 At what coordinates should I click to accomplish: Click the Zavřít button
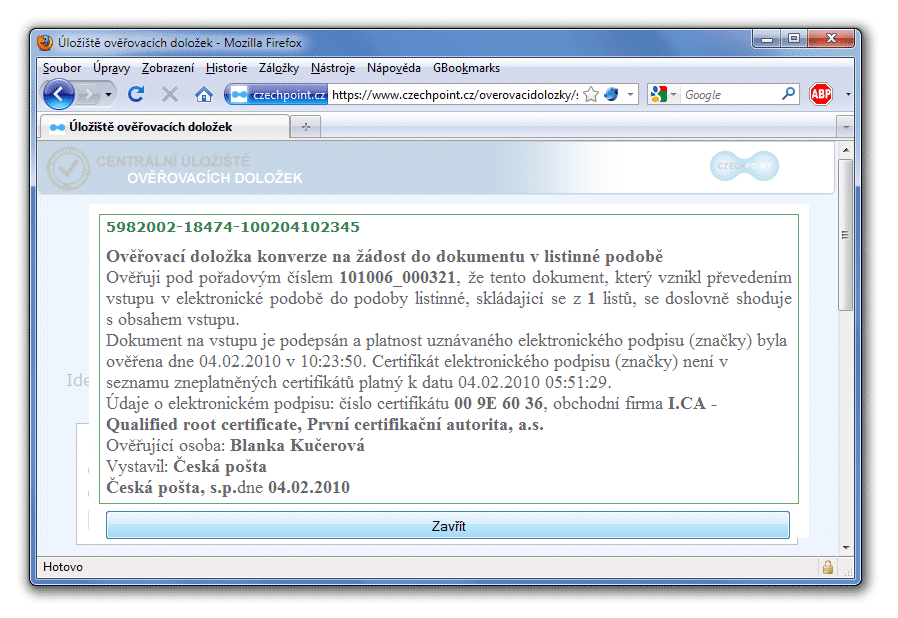tap(448, 526)
